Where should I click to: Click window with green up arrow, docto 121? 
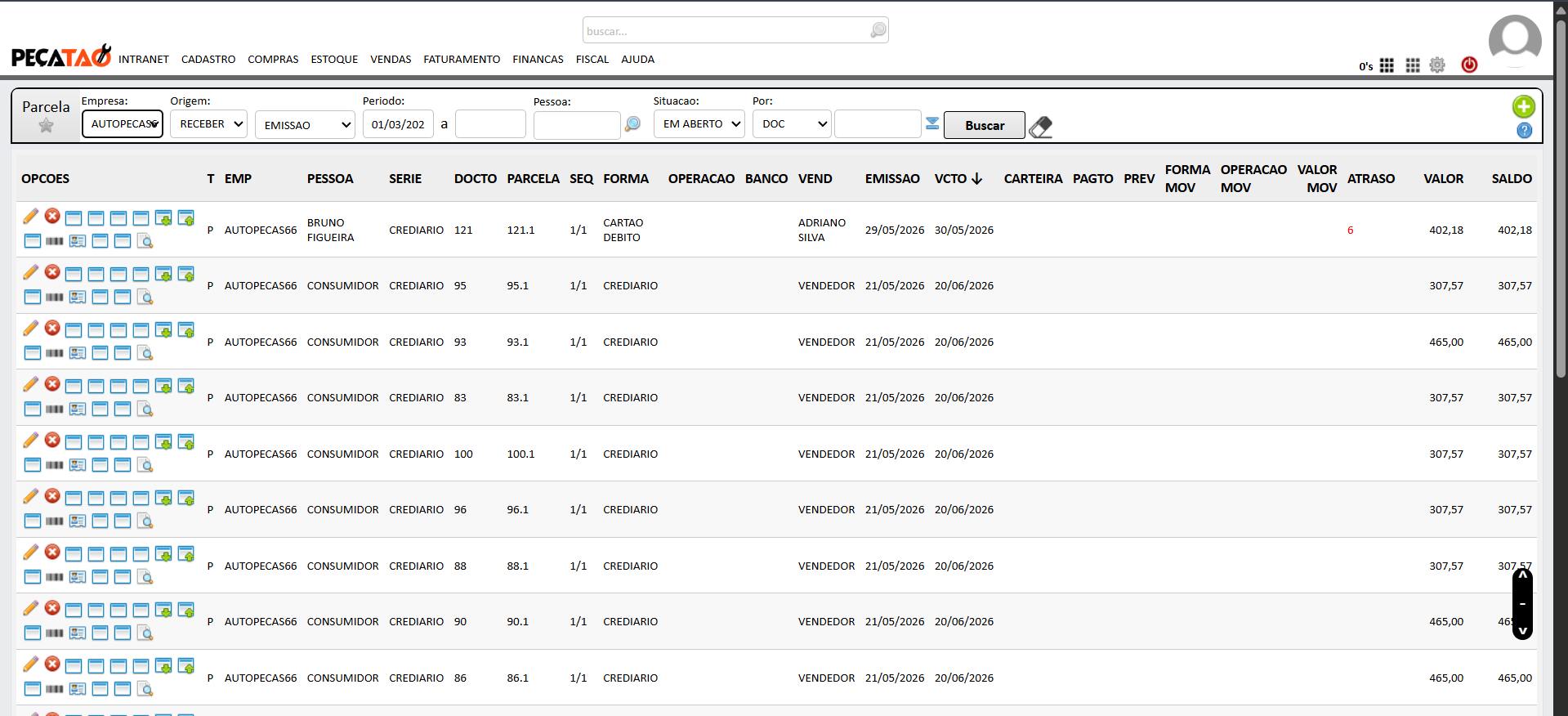click(186, 217)
